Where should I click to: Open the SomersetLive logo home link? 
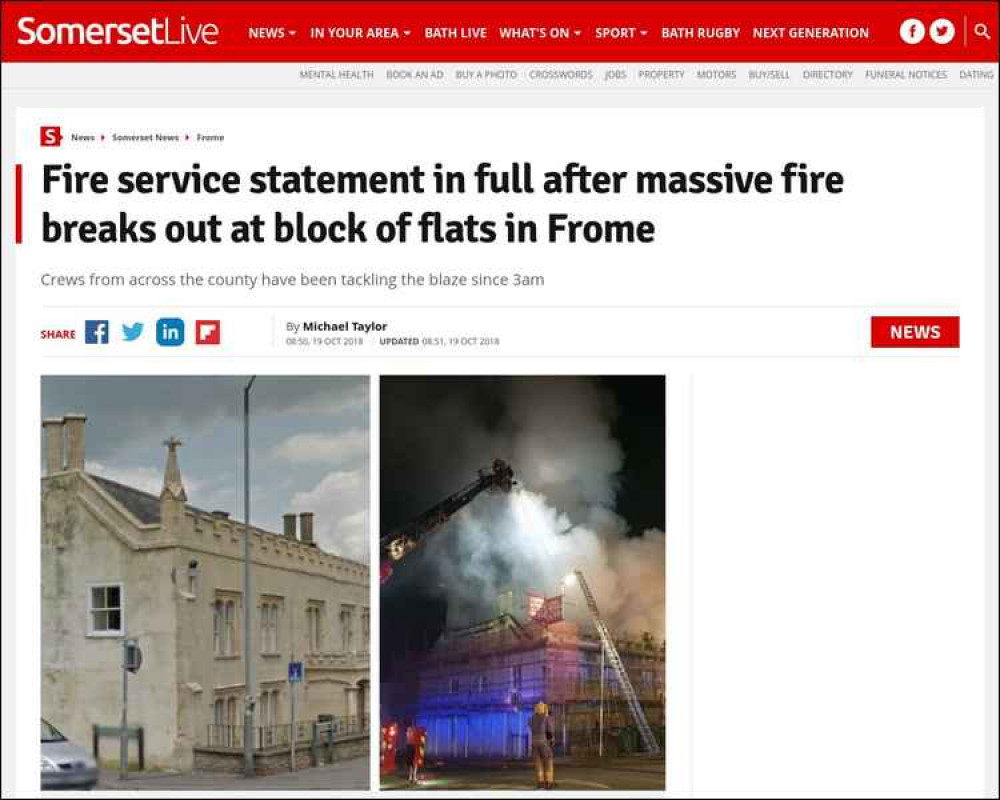tap(118, 32)
